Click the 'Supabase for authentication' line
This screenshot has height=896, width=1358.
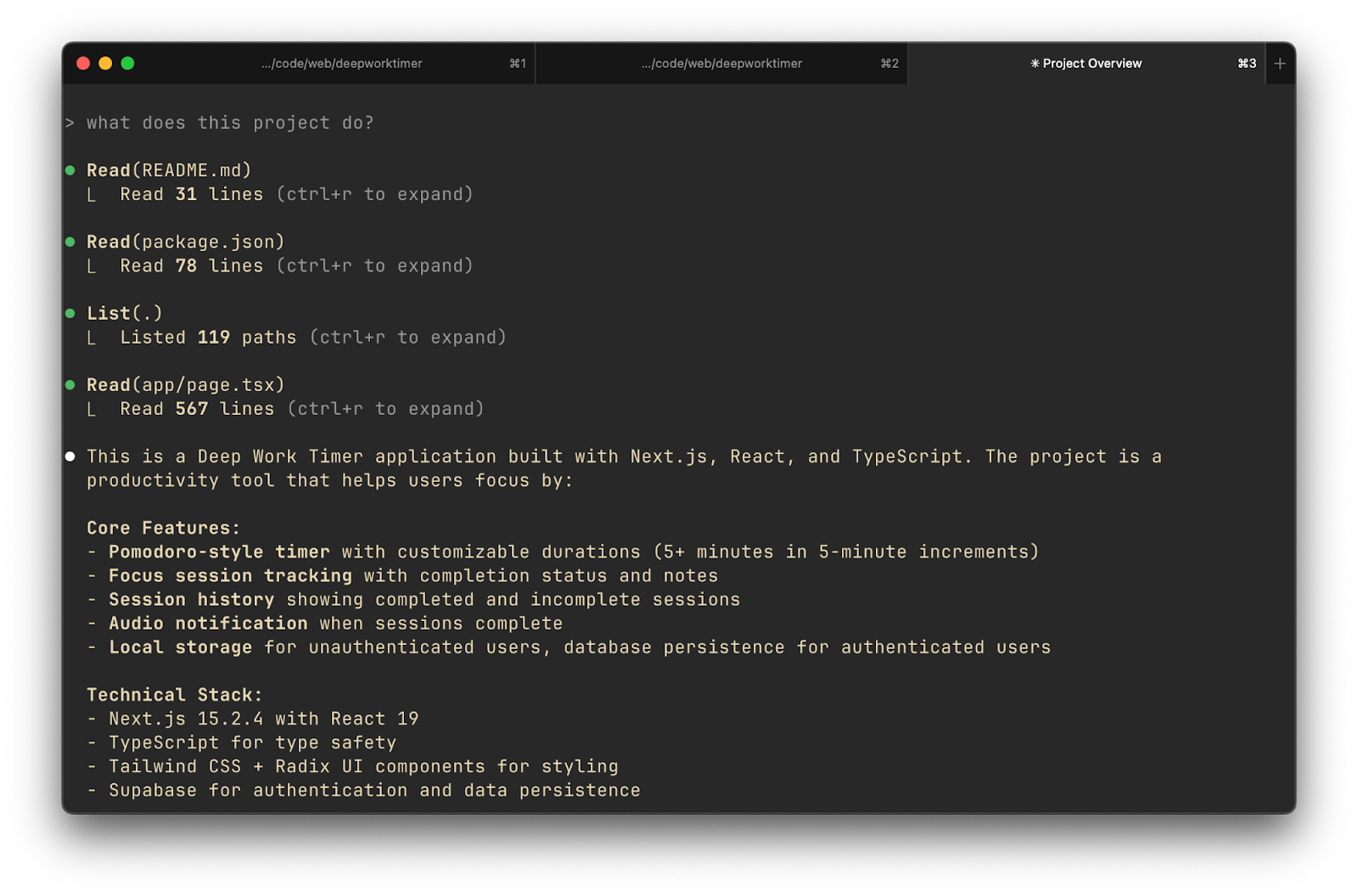click(x=363, y=790)
